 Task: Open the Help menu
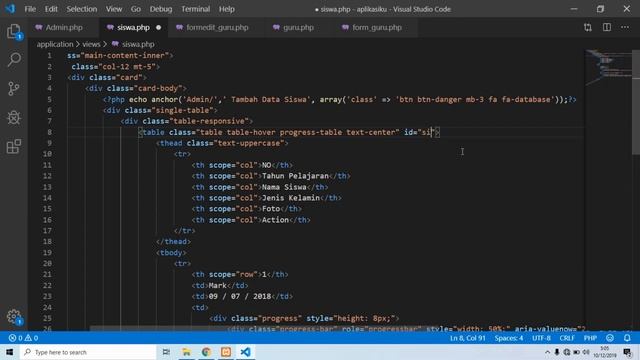pos(227,9)
